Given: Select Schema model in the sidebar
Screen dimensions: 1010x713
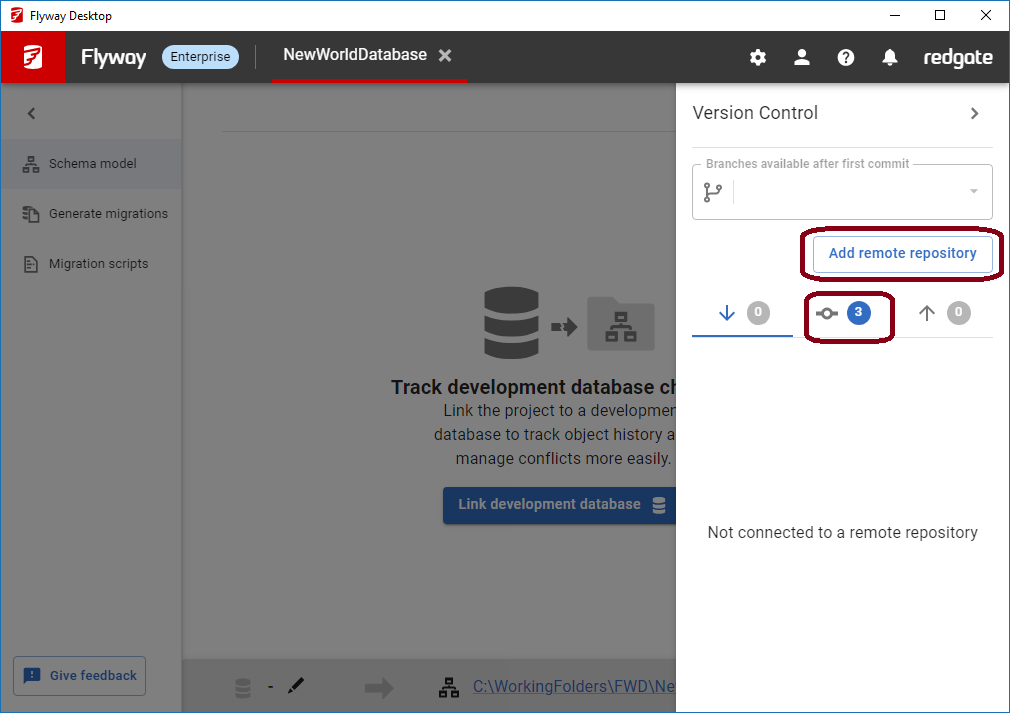Looking at the screenshot, I should coord(91,164).
